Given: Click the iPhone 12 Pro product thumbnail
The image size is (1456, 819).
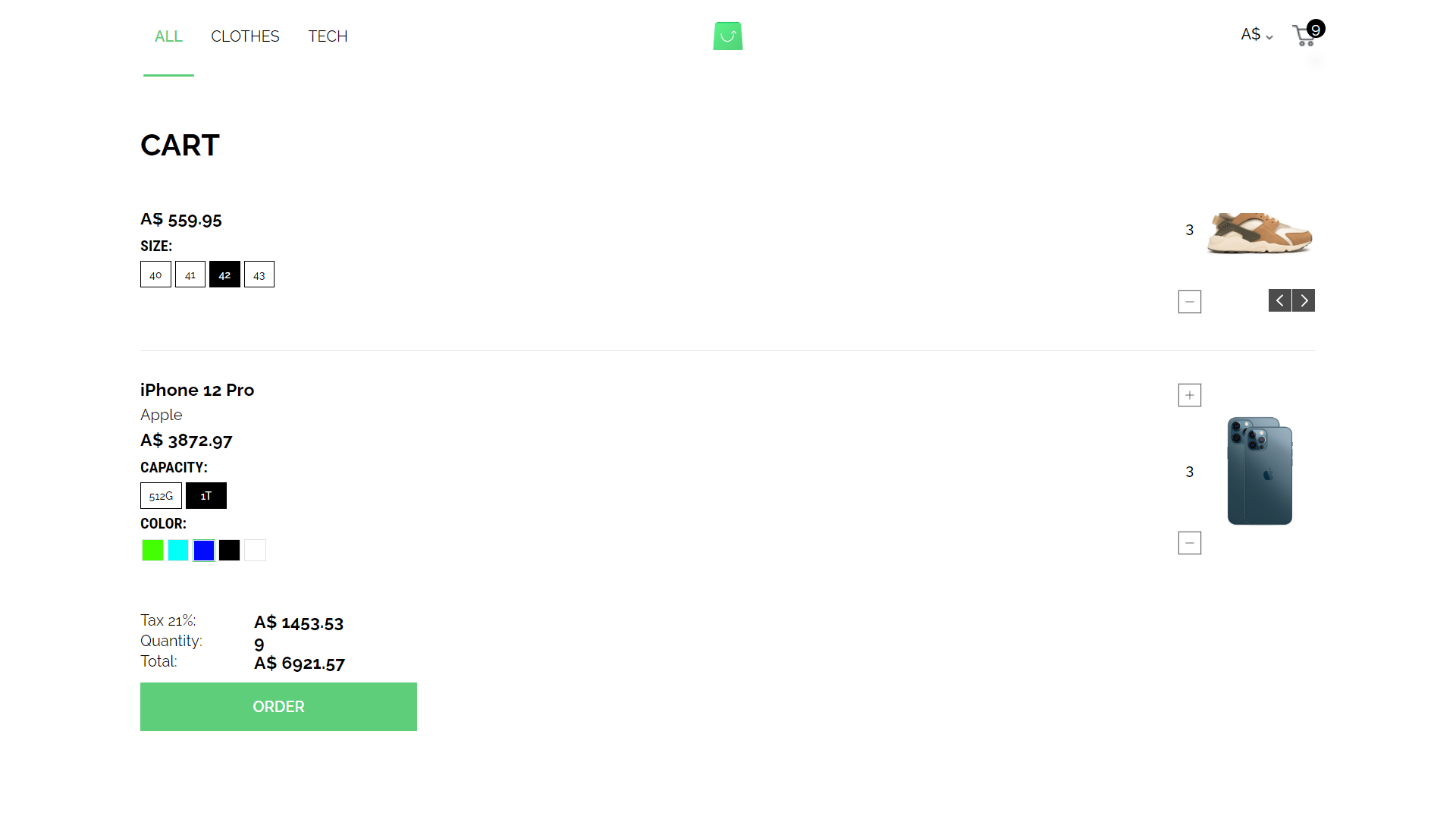Looking at the screenshot, I should coord(1259,471).
